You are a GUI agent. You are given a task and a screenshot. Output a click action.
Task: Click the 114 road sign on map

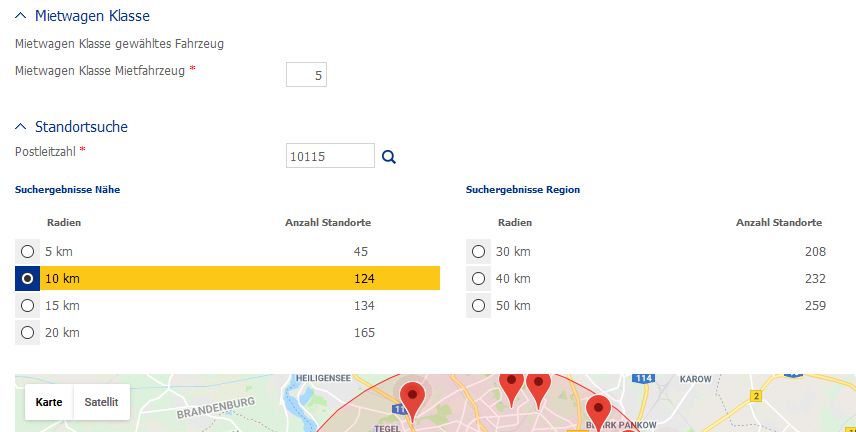coord(646,378)
